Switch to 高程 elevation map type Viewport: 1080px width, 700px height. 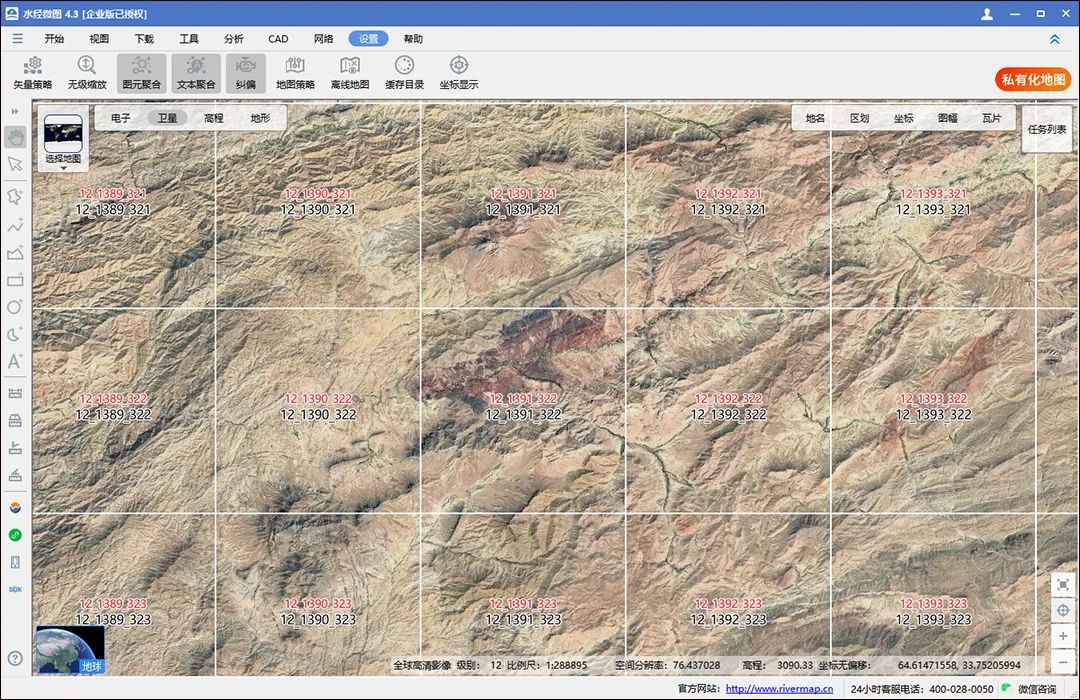point(214,118)
